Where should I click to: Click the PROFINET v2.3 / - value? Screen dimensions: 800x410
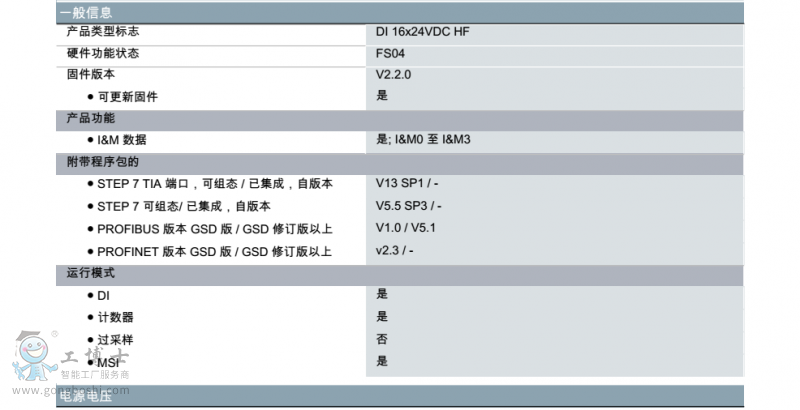pyautogui.click(x=395, y=251)
